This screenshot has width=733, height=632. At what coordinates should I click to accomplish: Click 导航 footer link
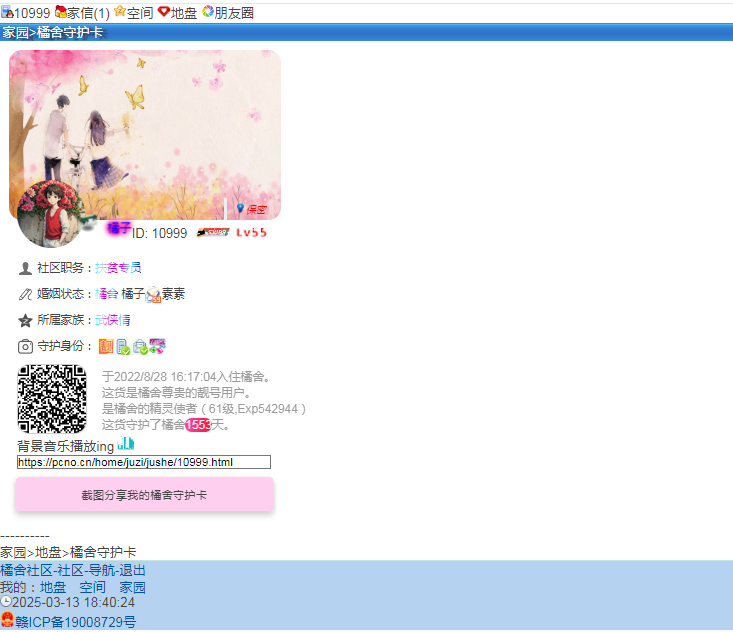click(x=101, y=570)
